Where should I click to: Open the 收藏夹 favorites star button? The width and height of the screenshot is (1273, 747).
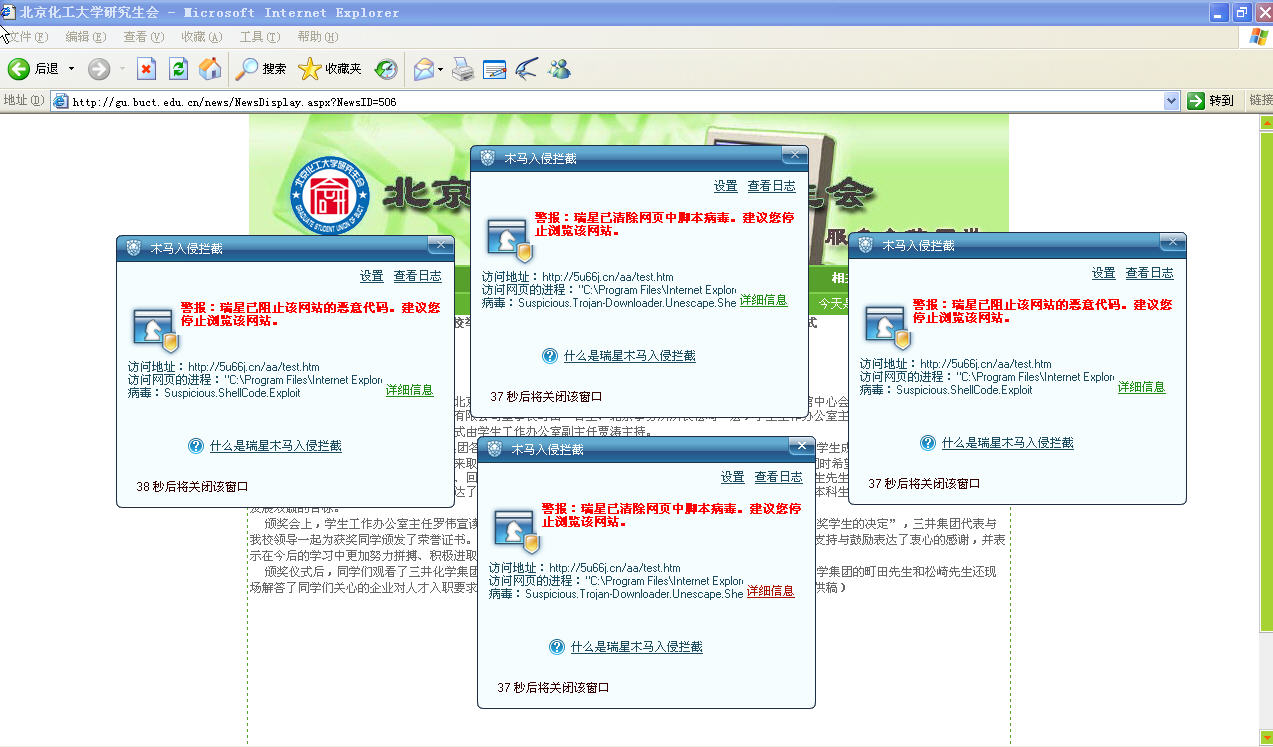click(330, 69)
